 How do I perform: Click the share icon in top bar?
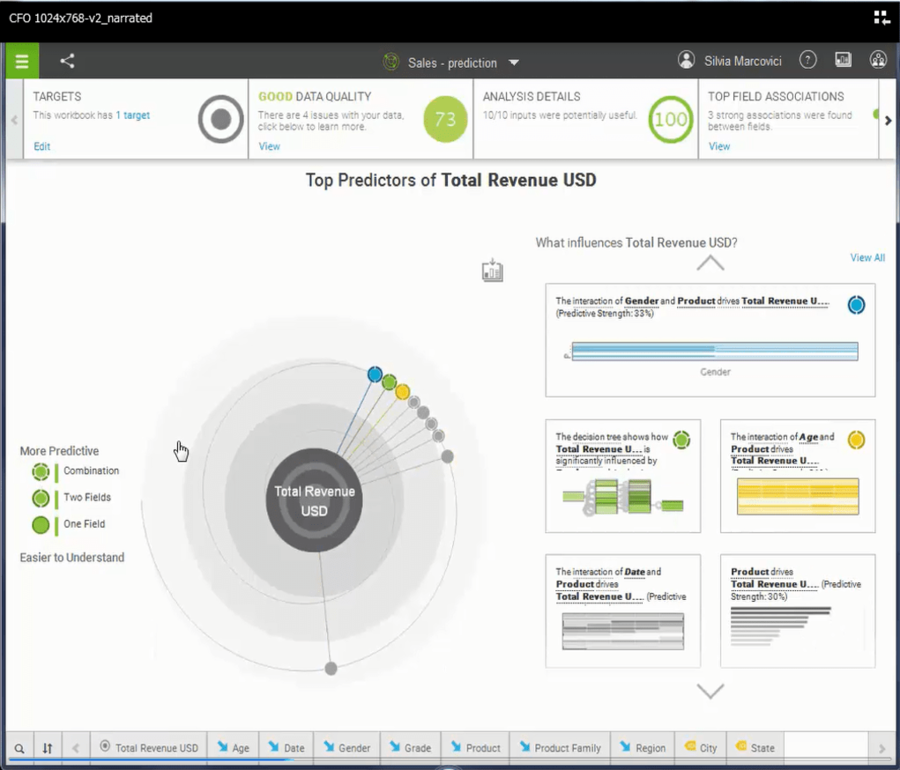point(67,62)
